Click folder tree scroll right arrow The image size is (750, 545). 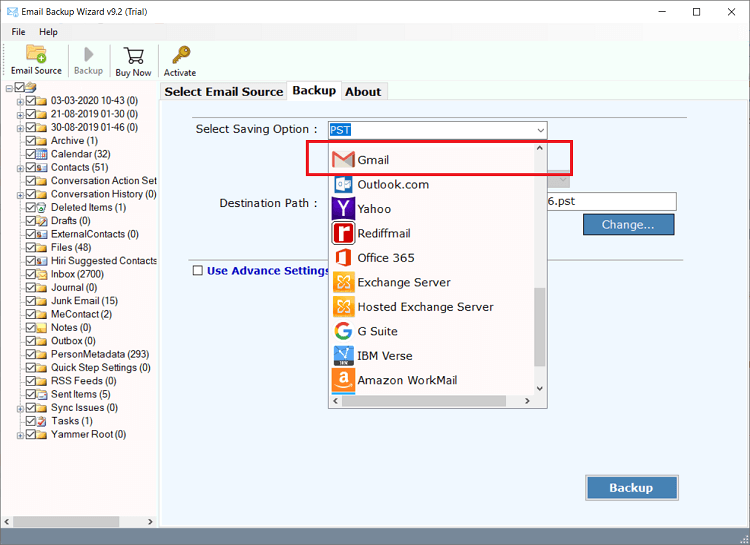pos(150,521)
